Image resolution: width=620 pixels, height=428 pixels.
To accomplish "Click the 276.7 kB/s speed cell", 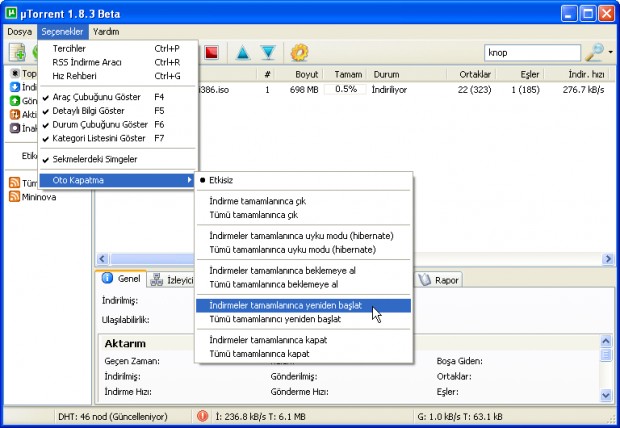I will [583, 90].
